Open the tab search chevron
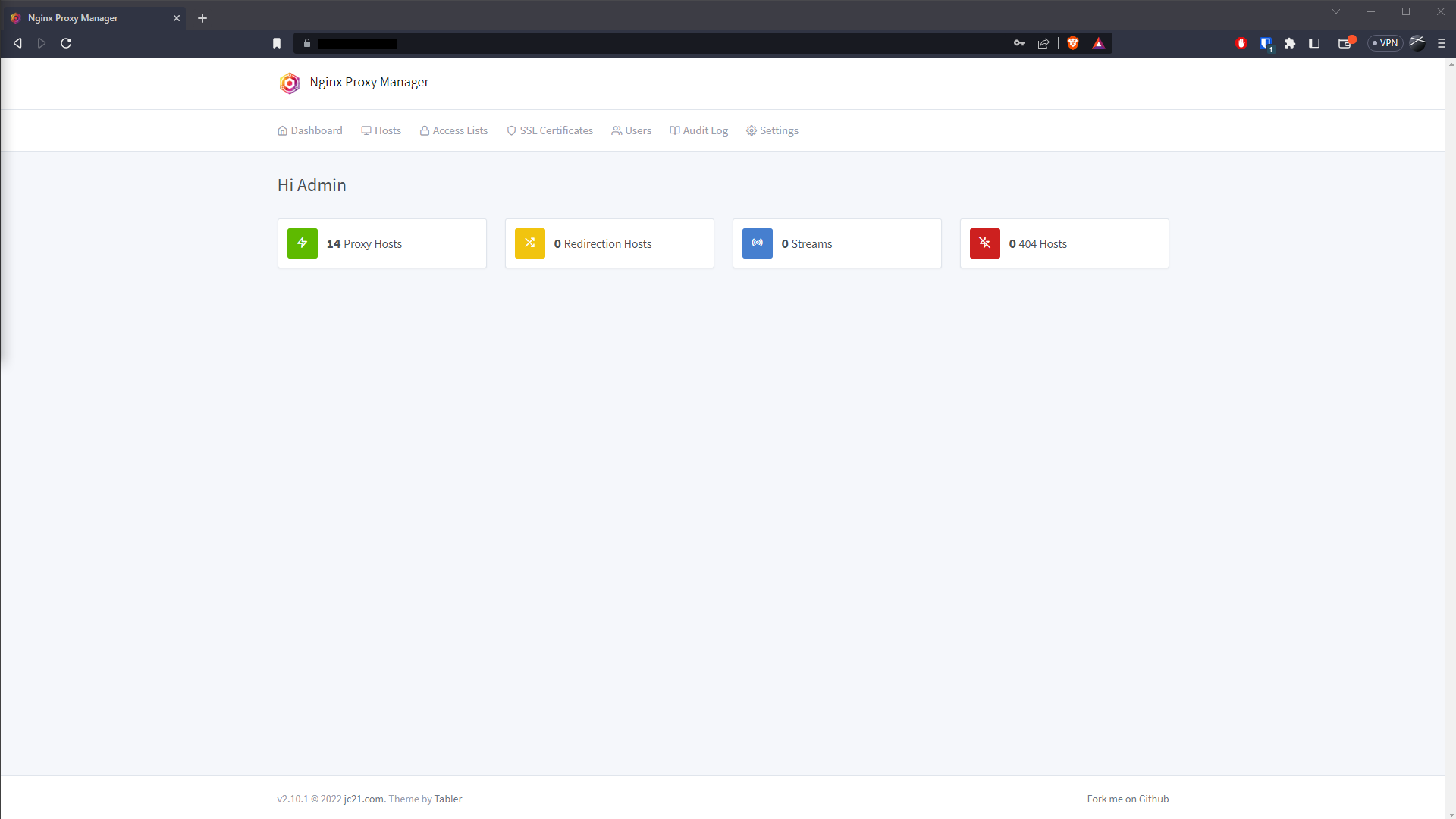Screen dimensions: 1456x819 (1336, 11)
